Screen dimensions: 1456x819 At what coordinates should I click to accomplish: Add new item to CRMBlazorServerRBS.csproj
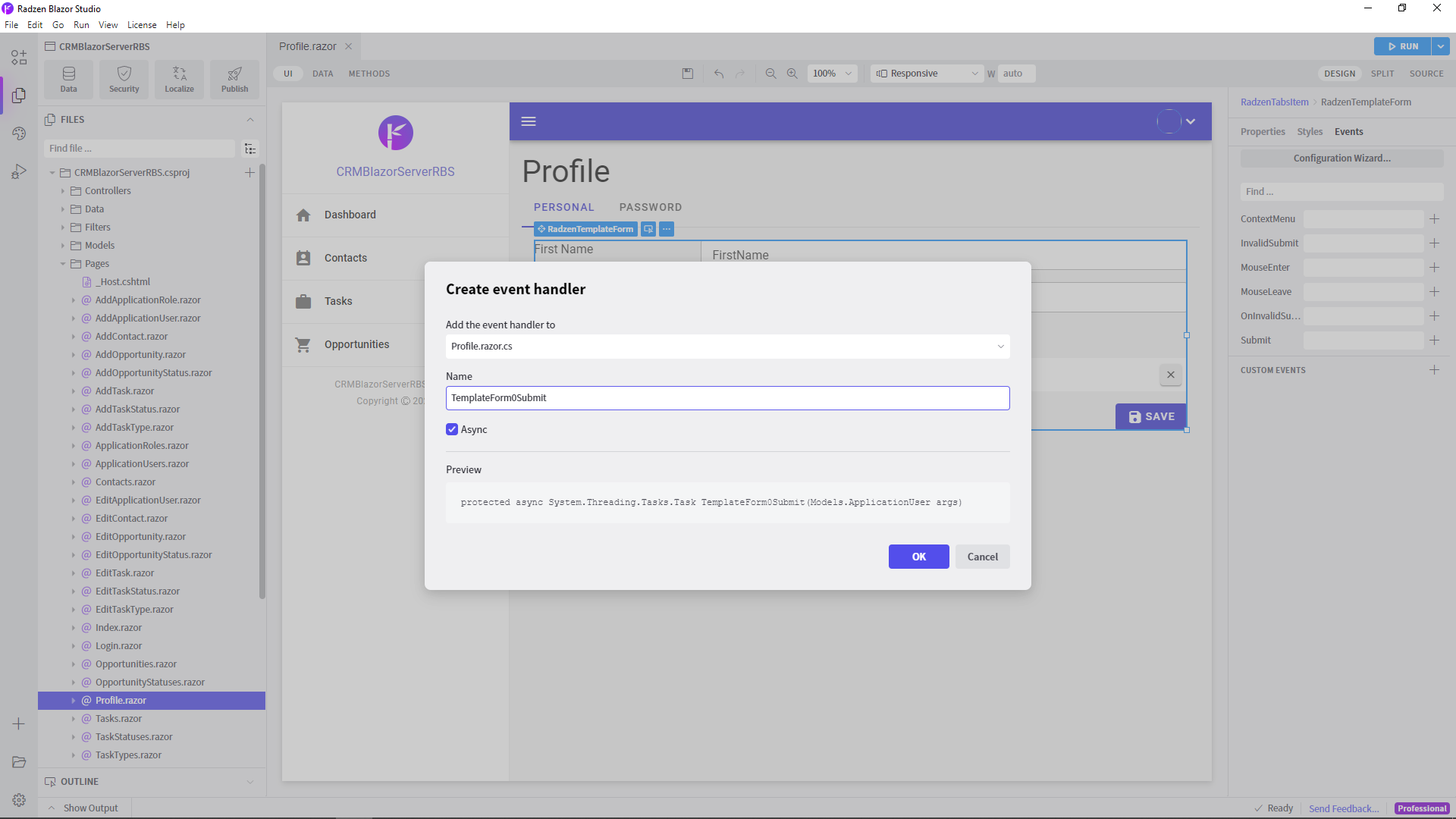click(x=249, y=173)
